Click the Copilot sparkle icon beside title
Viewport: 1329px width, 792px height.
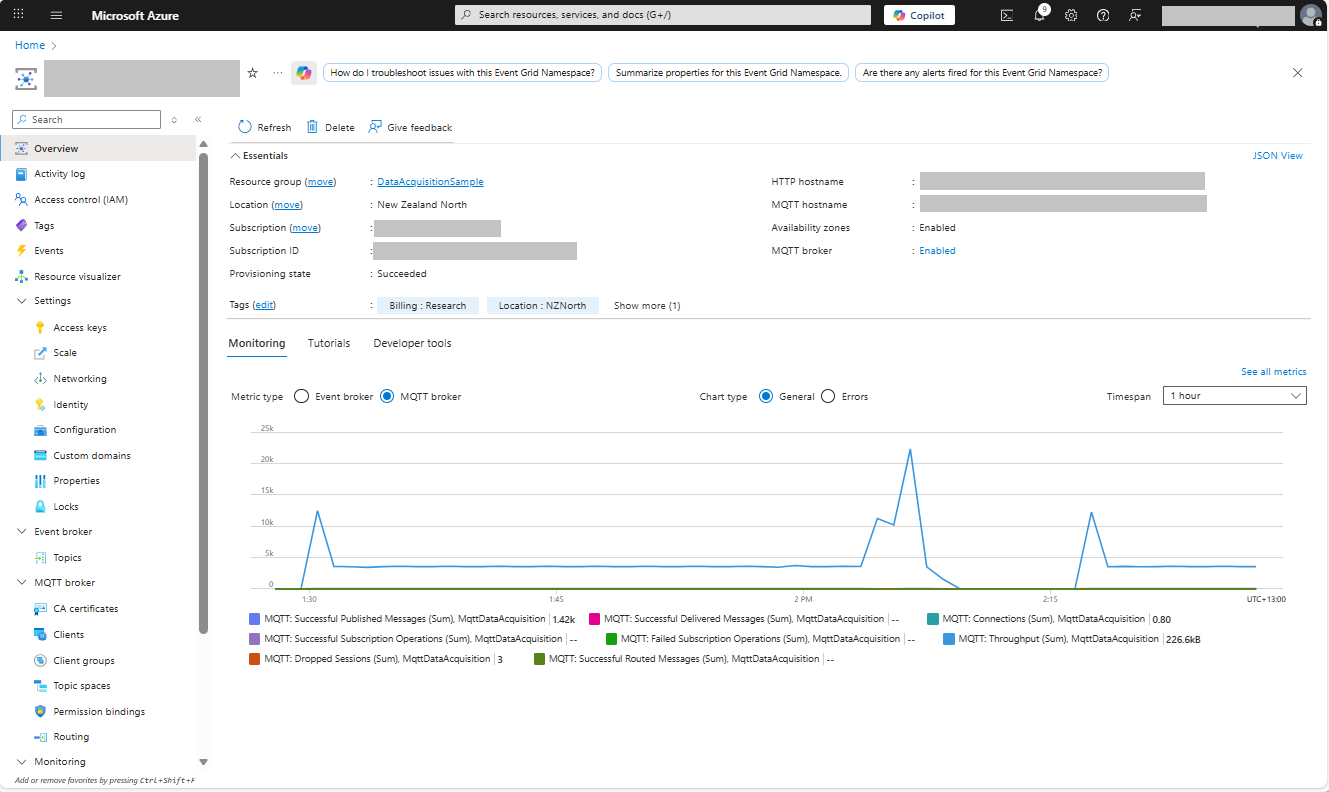[x=303, y=73]
